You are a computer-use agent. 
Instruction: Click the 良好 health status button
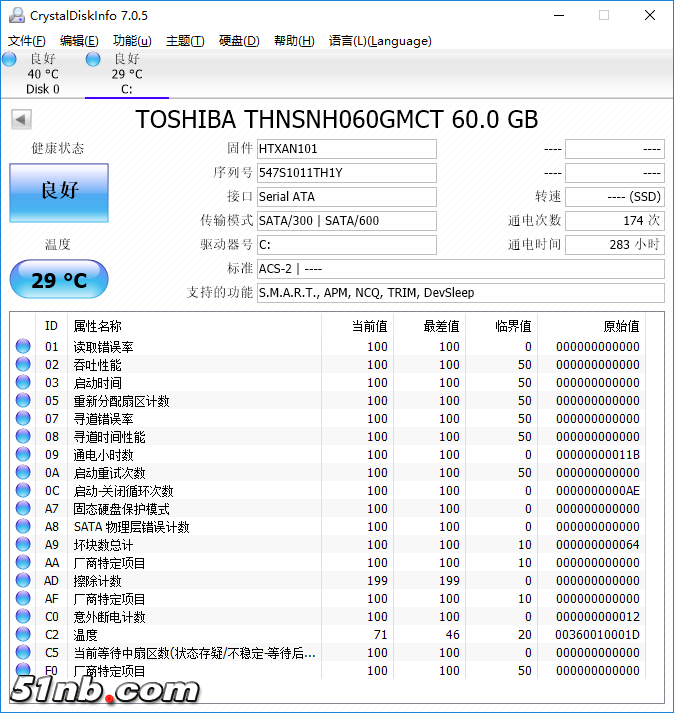(59, 191)
